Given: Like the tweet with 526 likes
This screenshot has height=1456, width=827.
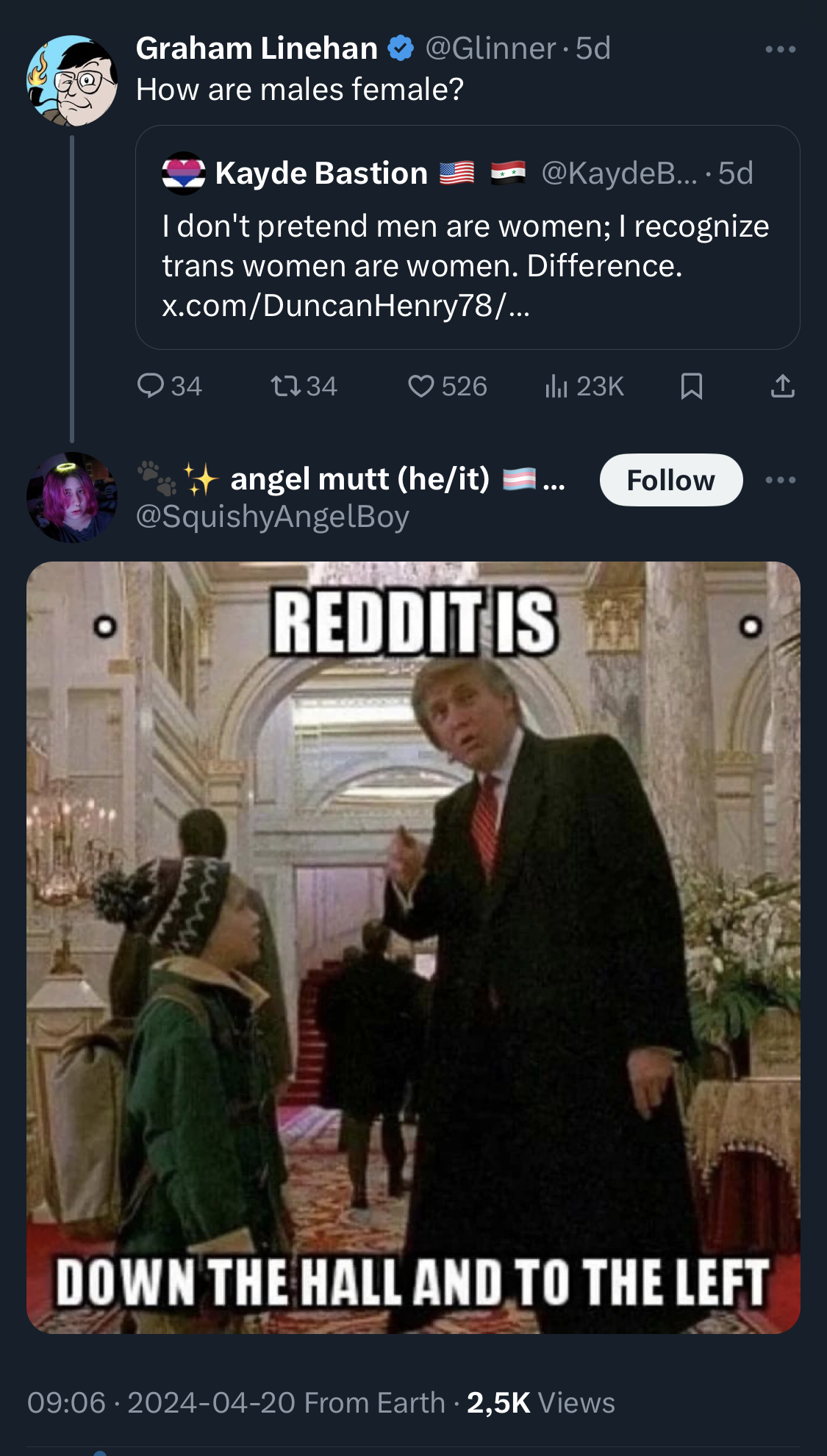Looking at the screenshot, I should pyautogui.click(x=447, y=386).
